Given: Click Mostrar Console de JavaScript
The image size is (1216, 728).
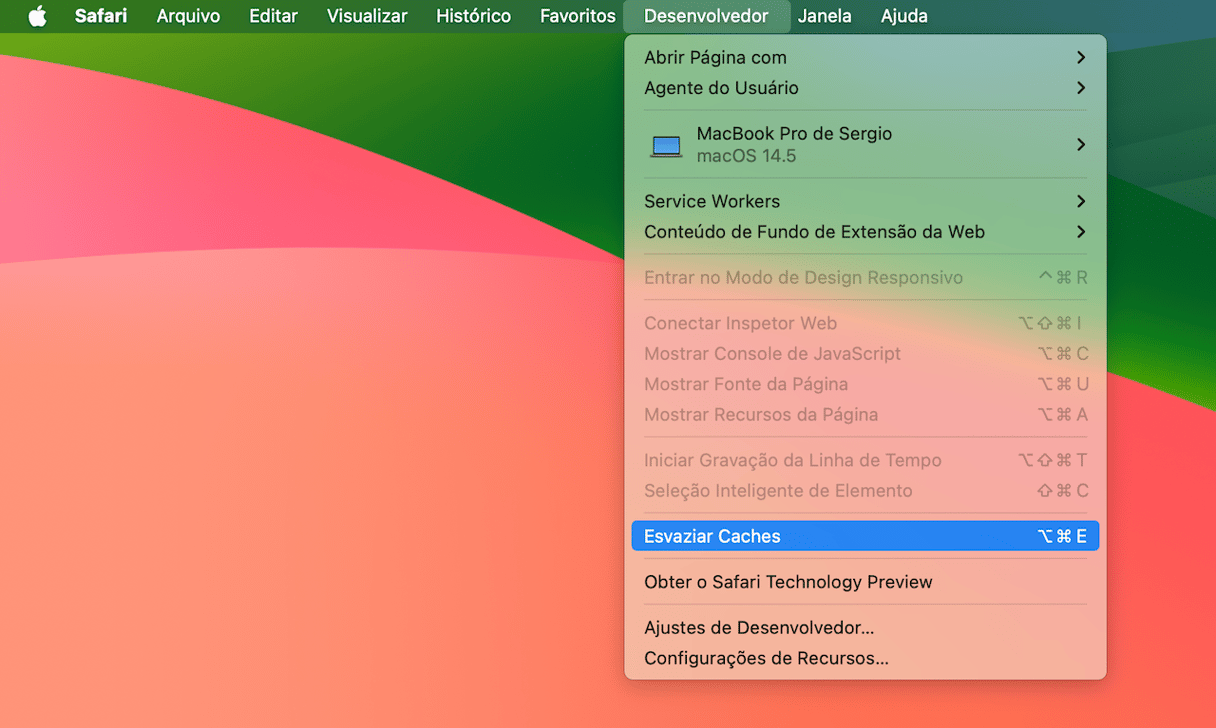Looking at the screenshot, I should click(865, 354).
